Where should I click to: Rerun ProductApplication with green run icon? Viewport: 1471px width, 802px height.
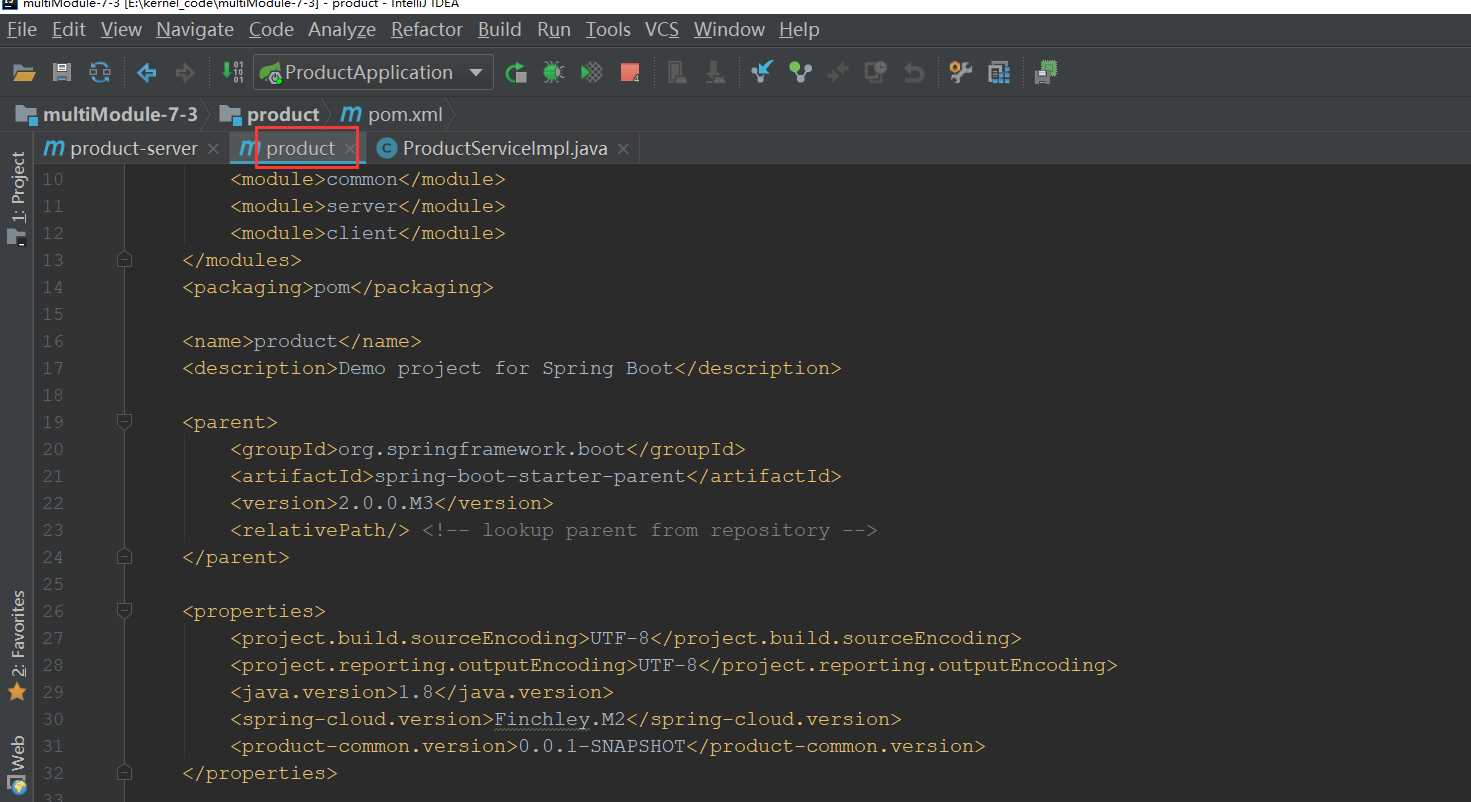pyautogui.click(x=516, y=72)
